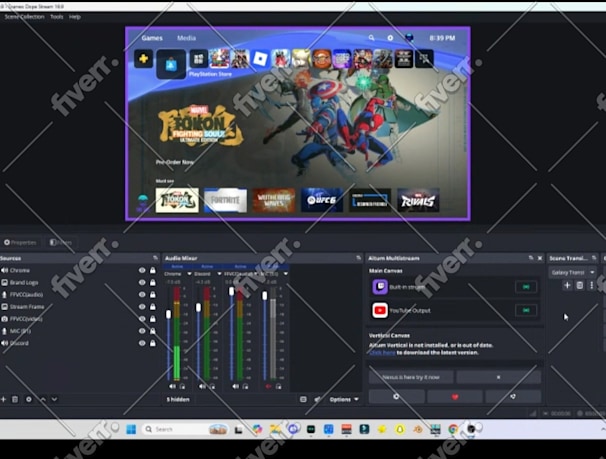This screenshot has width=606, height=459.
Task: Mute the Chrome mixer channel
Action: point(172,386)
